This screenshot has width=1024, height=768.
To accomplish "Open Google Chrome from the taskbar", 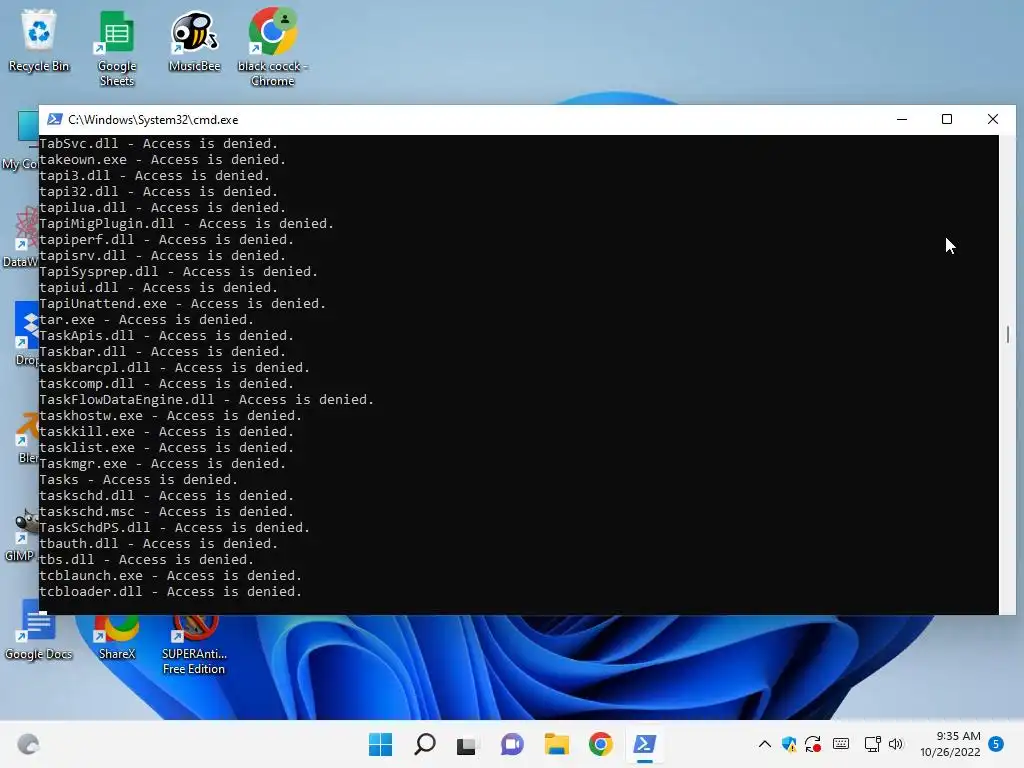I will point(601,744).
